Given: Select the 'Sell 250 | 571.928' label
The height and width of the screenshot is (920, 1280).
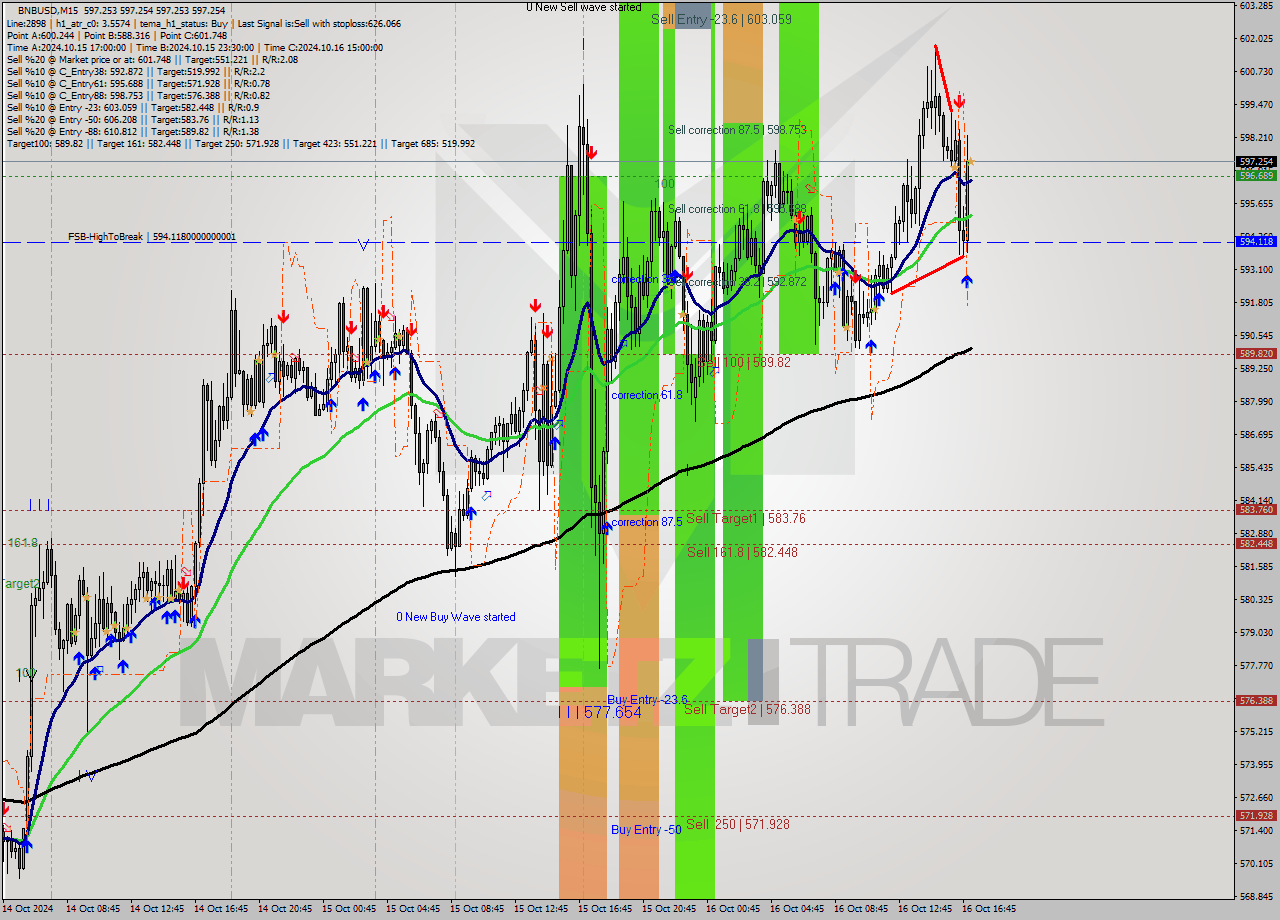Looking at the screenshot, I should point(738,824).
